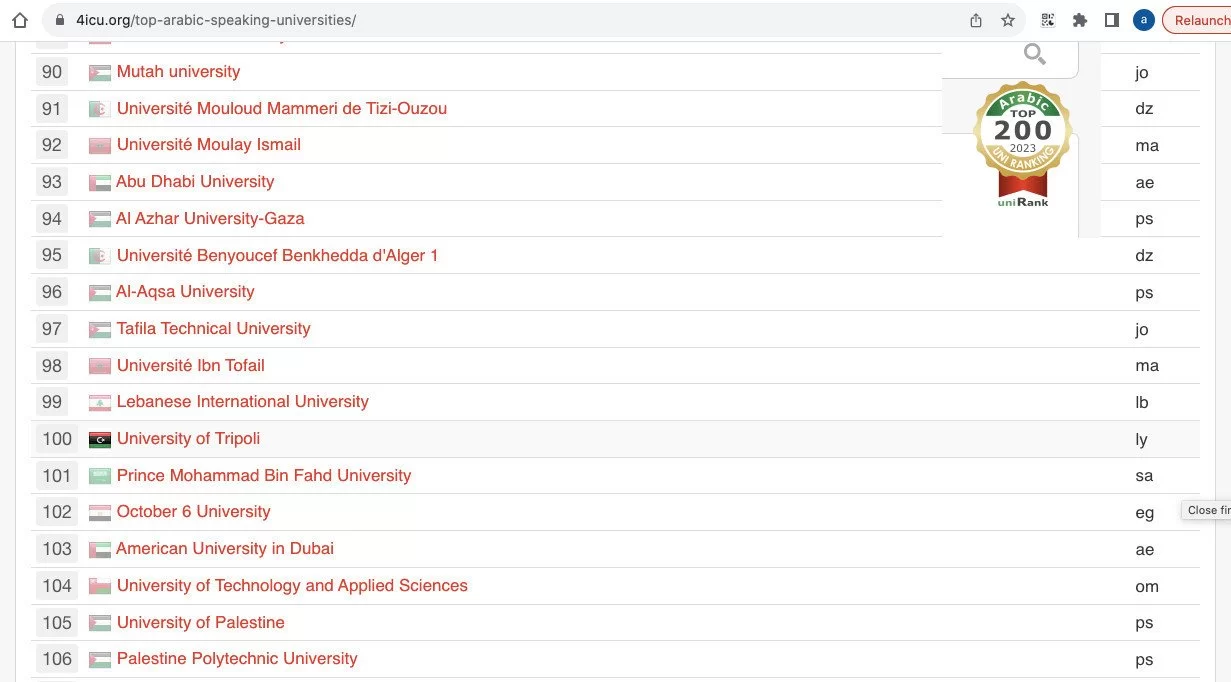The height and width of the screenshot is (682, 1231).
Task: Click the Libya flag beside University of Tripoli
Action: (100, 440)
